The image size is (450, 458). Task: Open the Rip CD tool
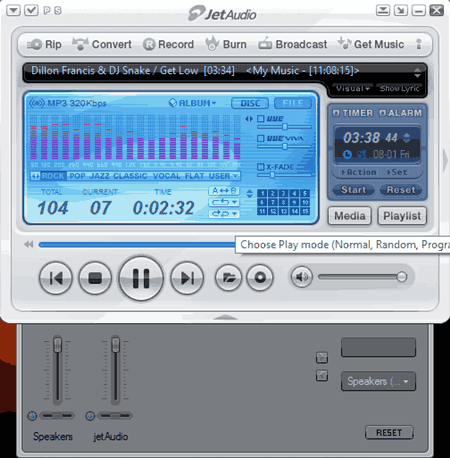[x=44, y=44]
